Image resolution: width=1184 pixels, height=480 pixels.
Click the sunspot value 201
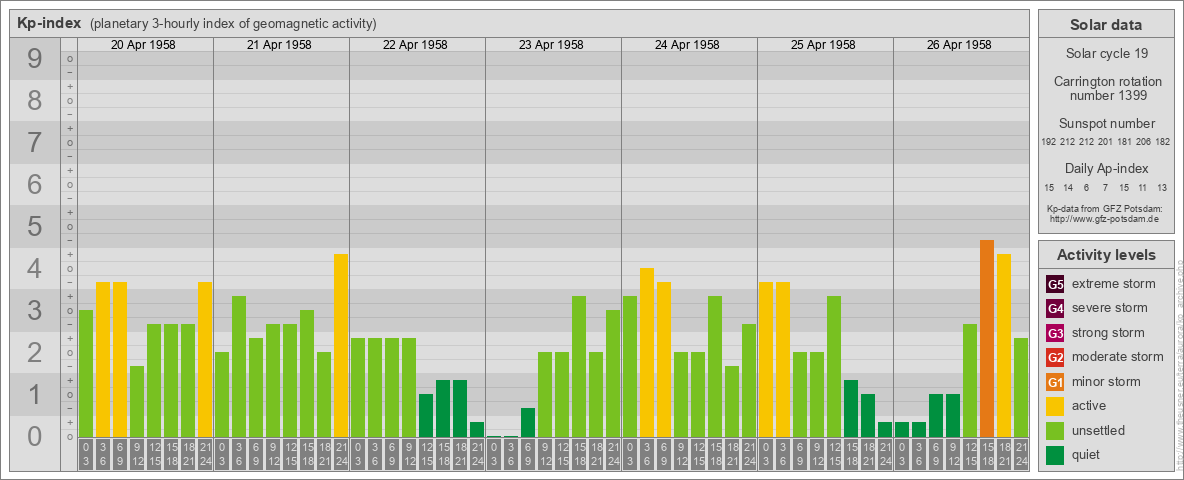(x=1106, y=142)
